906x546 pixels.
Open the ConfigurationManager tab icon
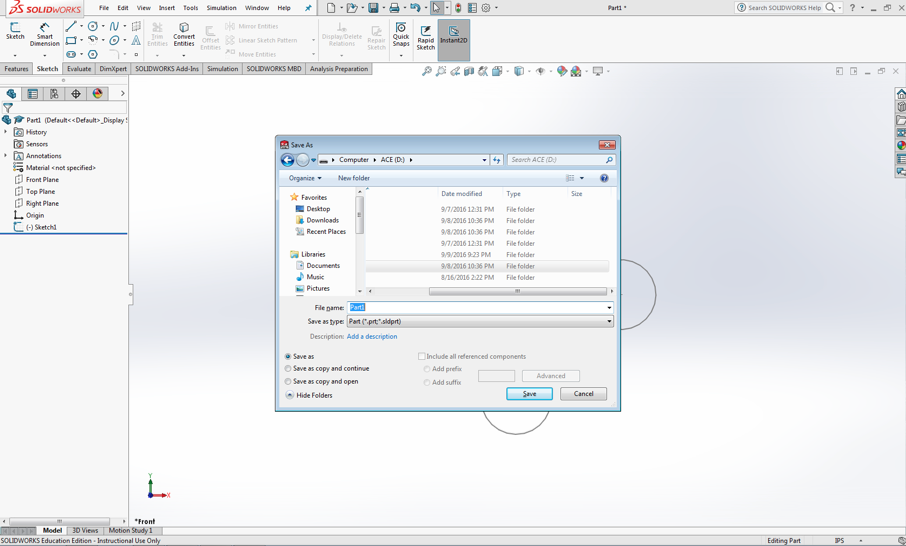[x=54, y=94]
